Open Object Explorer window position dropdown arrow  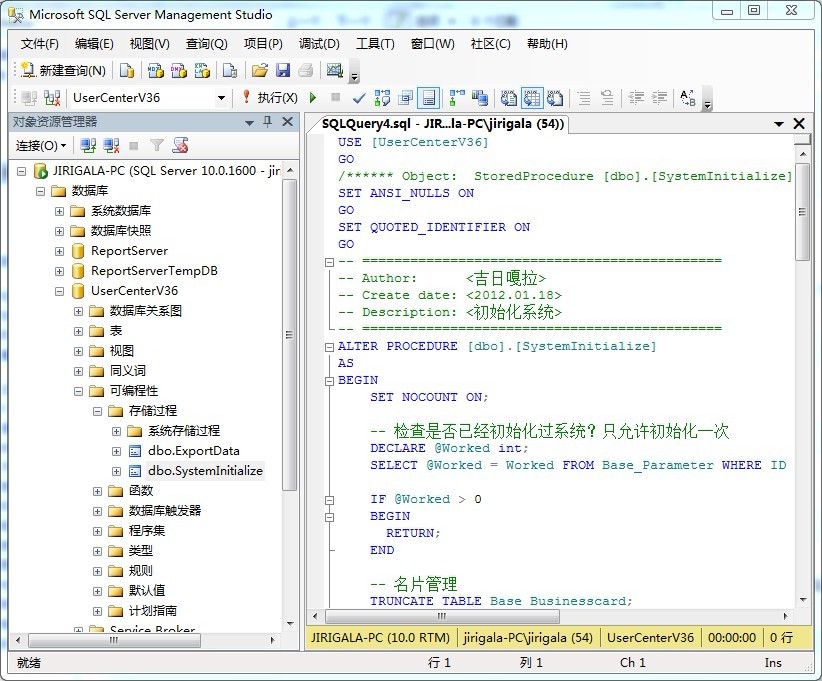250,123
